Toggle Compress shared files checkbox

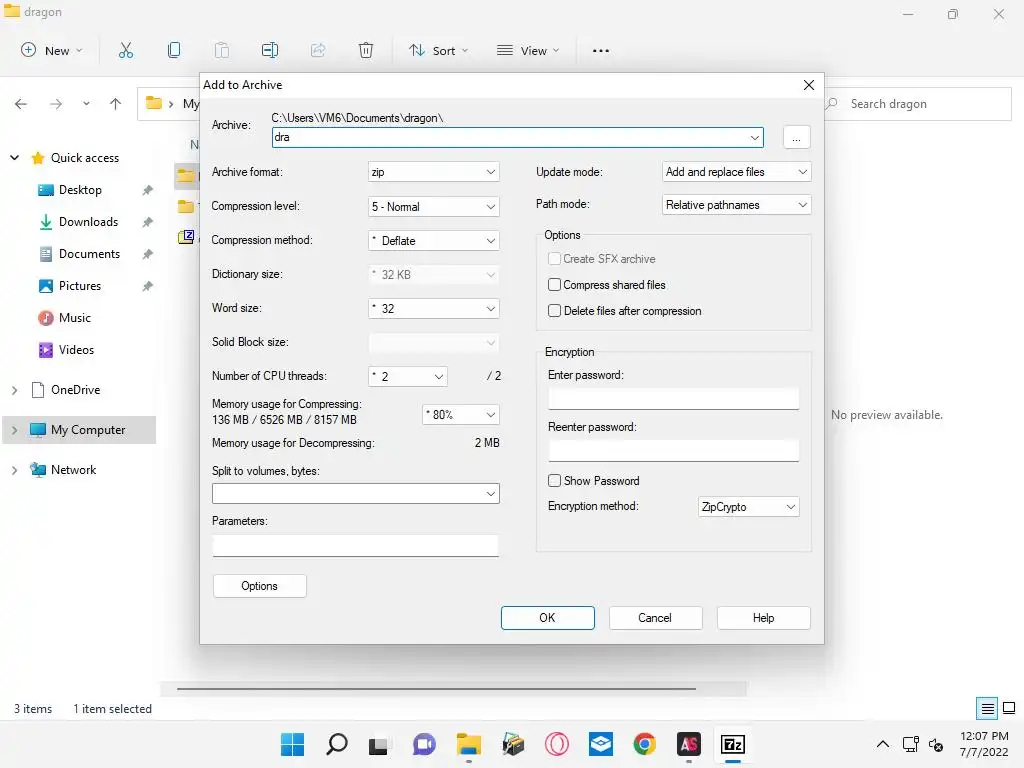click(554, 285)
